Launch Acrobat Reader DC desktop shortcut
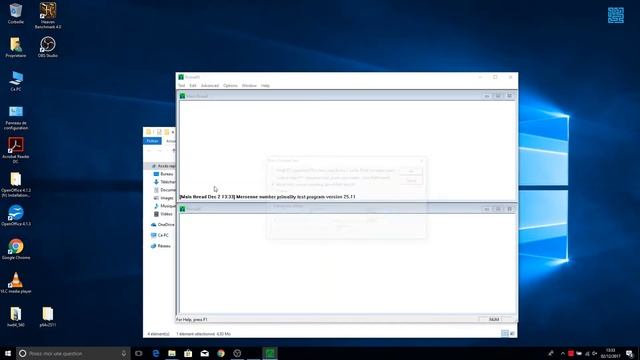Screen dimensions: 640x360 coord(16,151)
